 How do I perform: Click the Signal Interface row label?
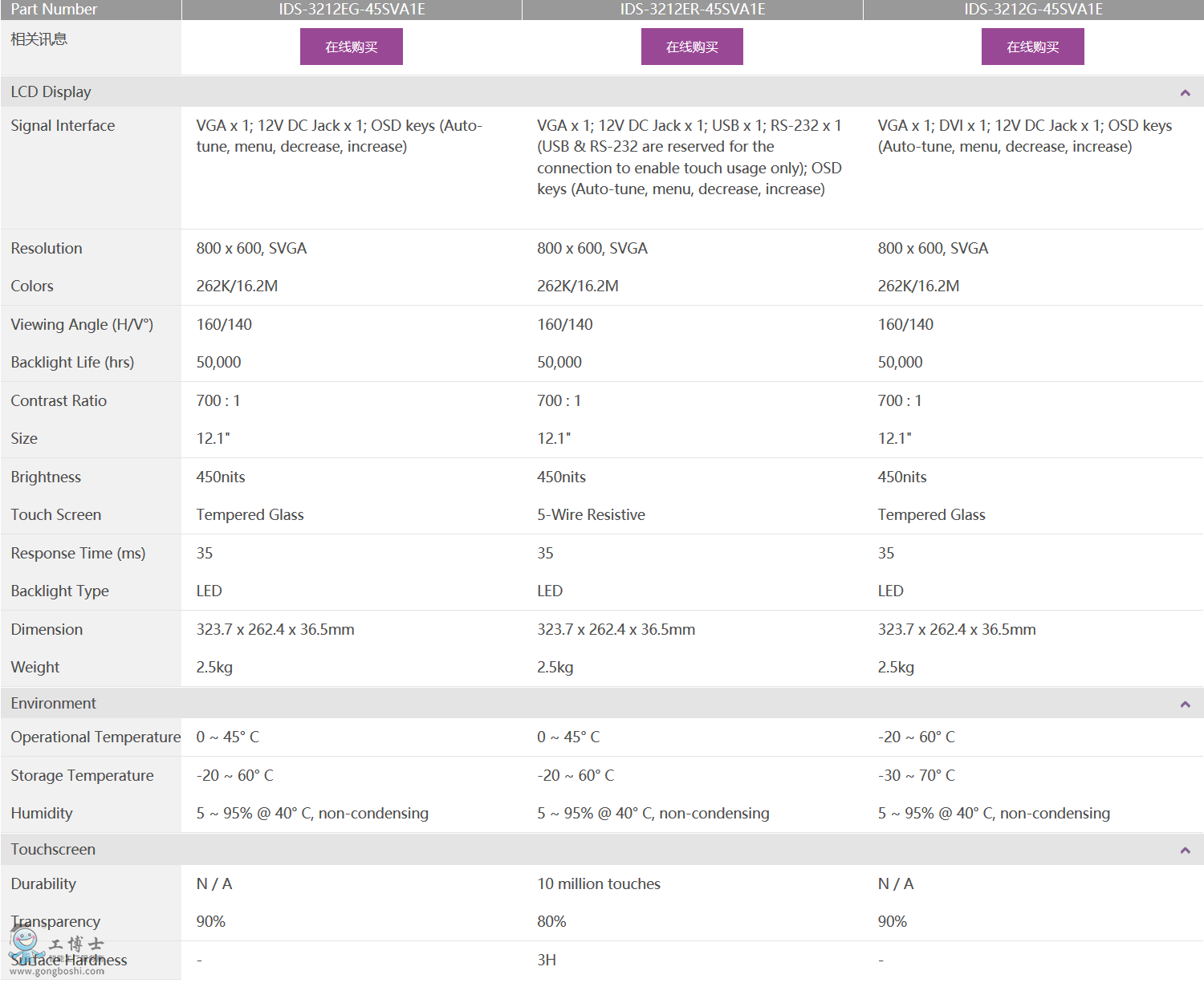63,126
